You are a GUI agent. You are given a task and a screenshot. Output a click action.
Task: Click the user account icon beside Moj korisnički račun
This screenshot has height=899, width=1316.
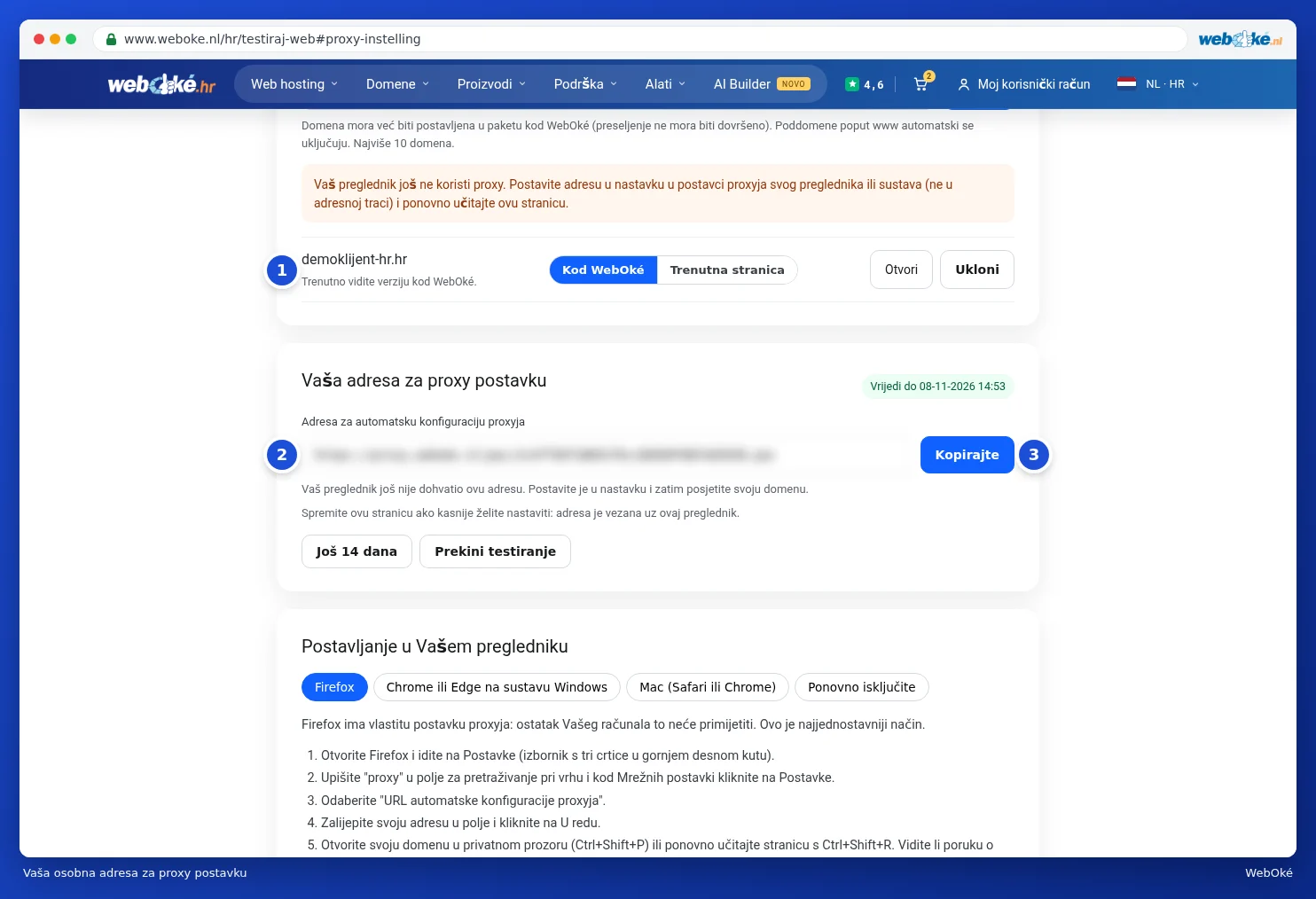pos(964,84)
